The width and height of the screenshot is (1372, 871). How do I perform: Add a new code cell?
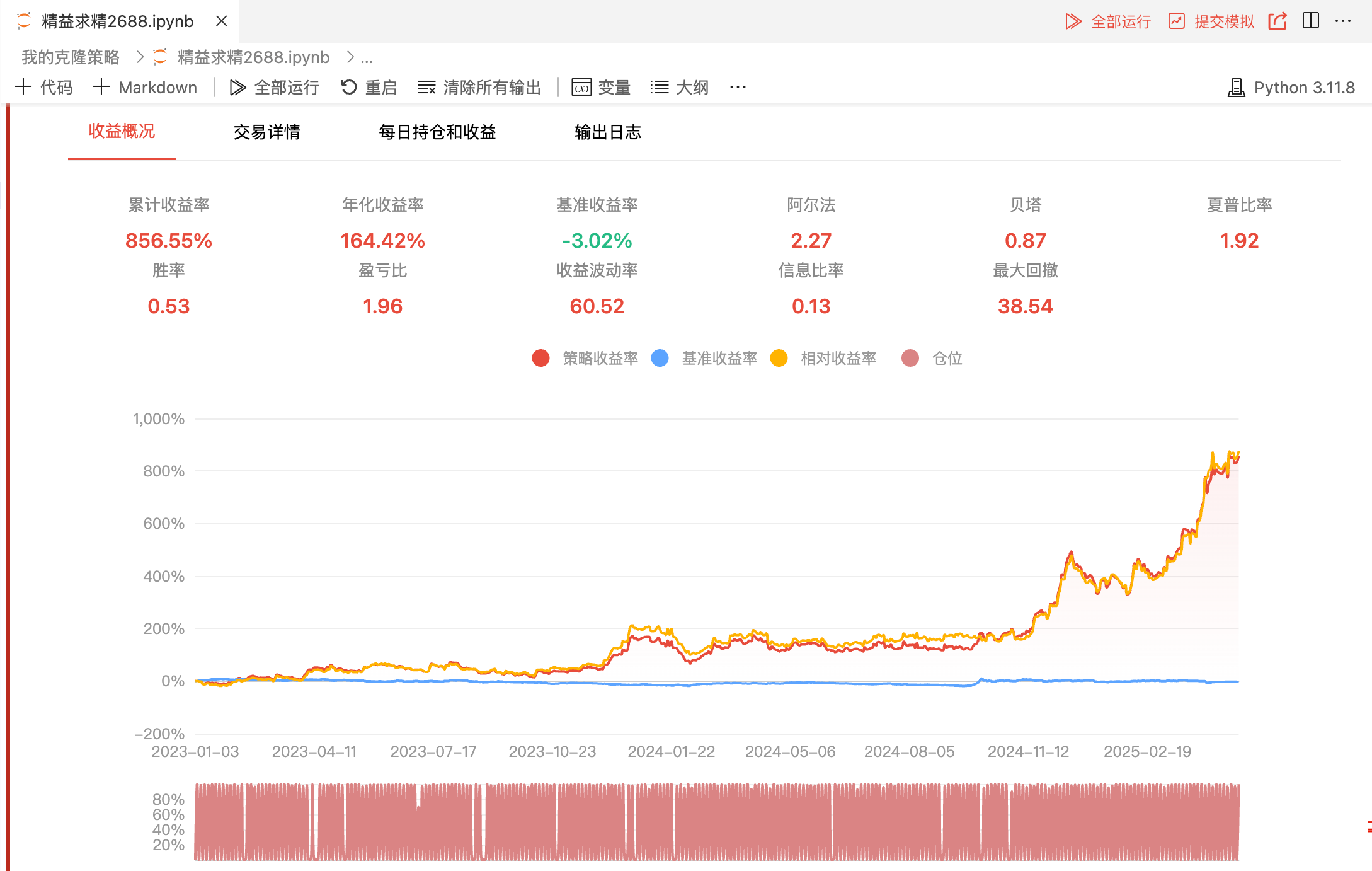pyautogui.click(x=44, y=88)
